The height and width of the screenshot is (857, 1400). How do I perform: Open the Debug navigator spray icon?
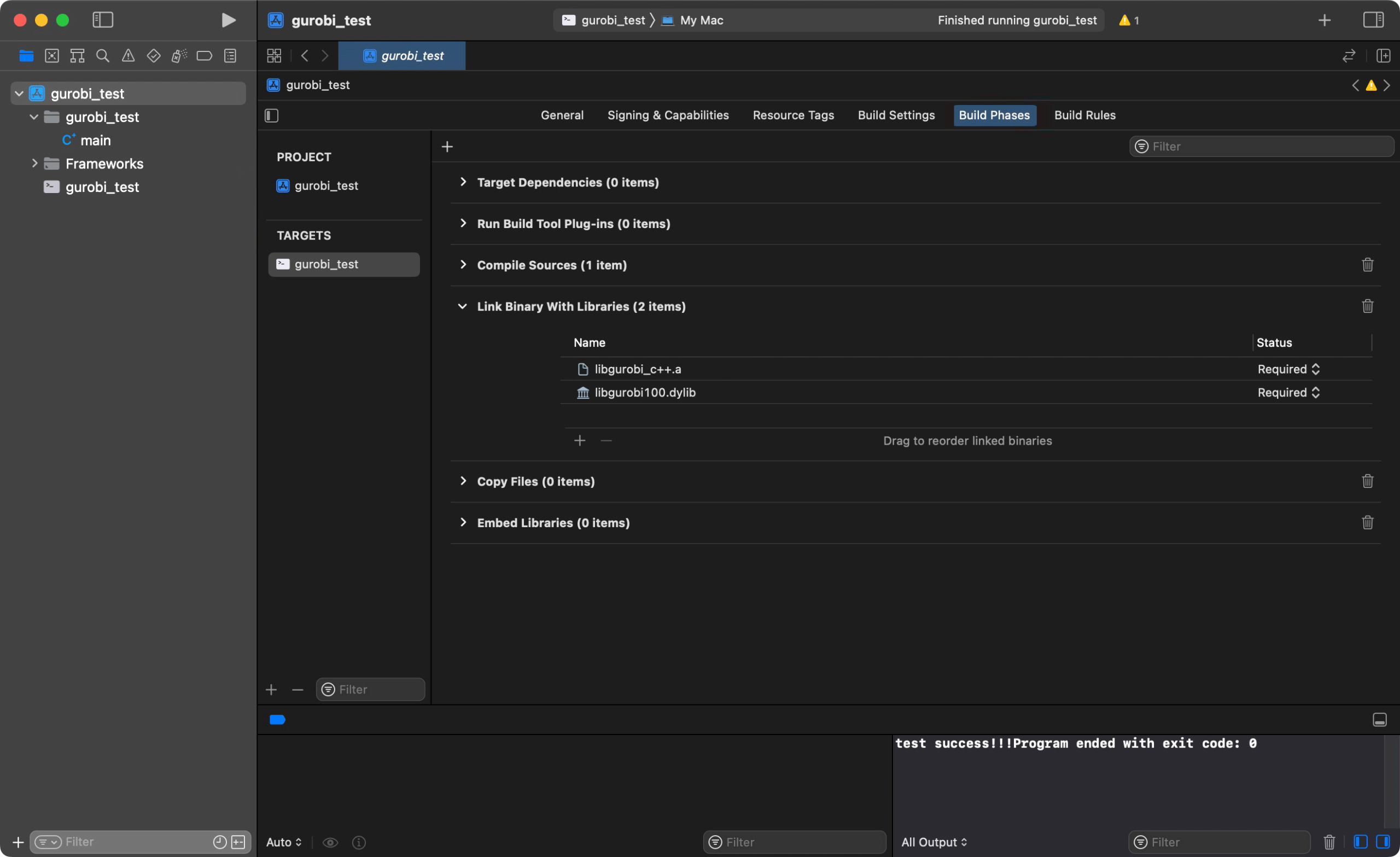point(179,56)
